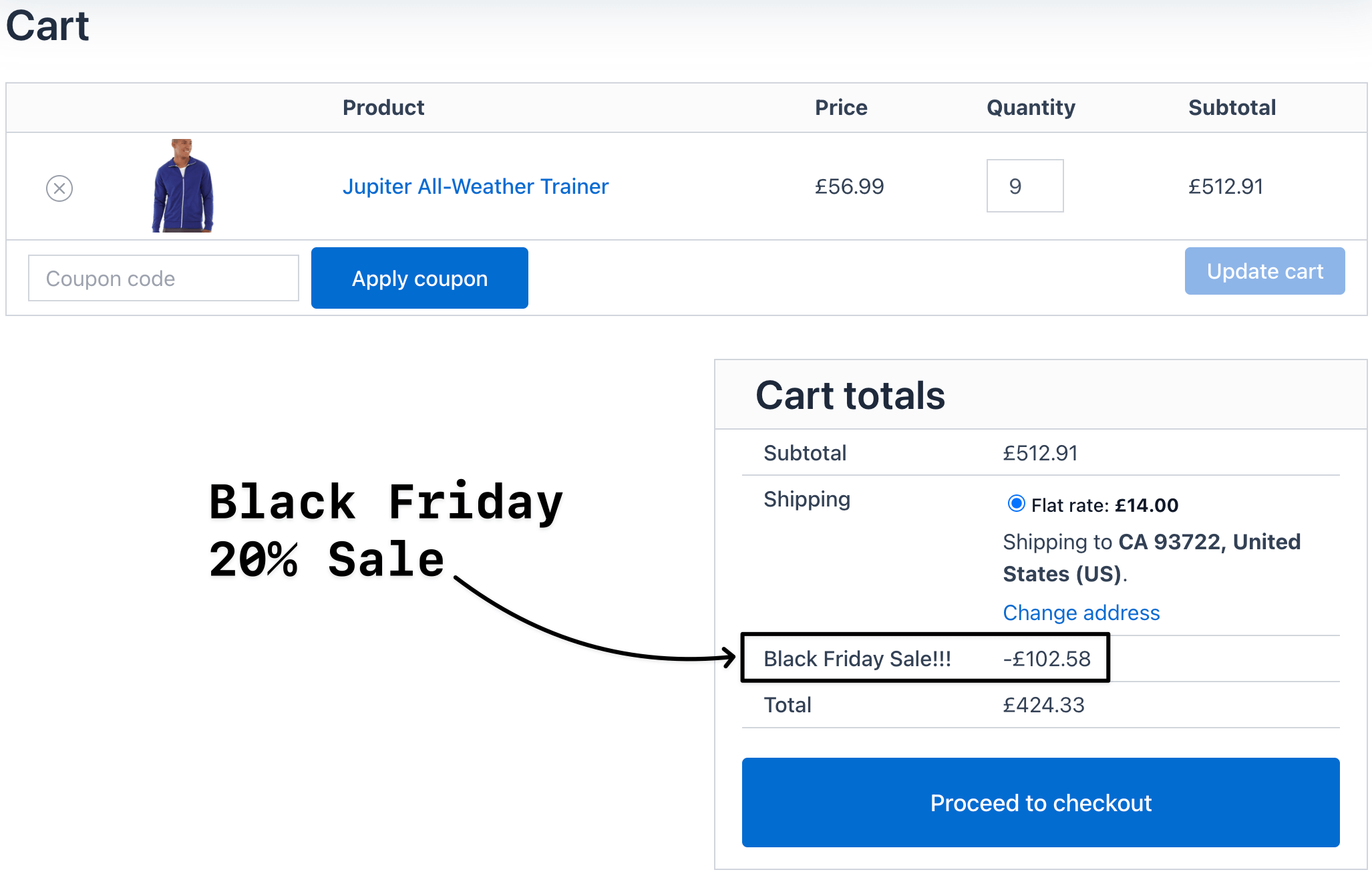Click the Update cart button
This screenshot has height=874, width=1372.
[x=1264, y=271]
